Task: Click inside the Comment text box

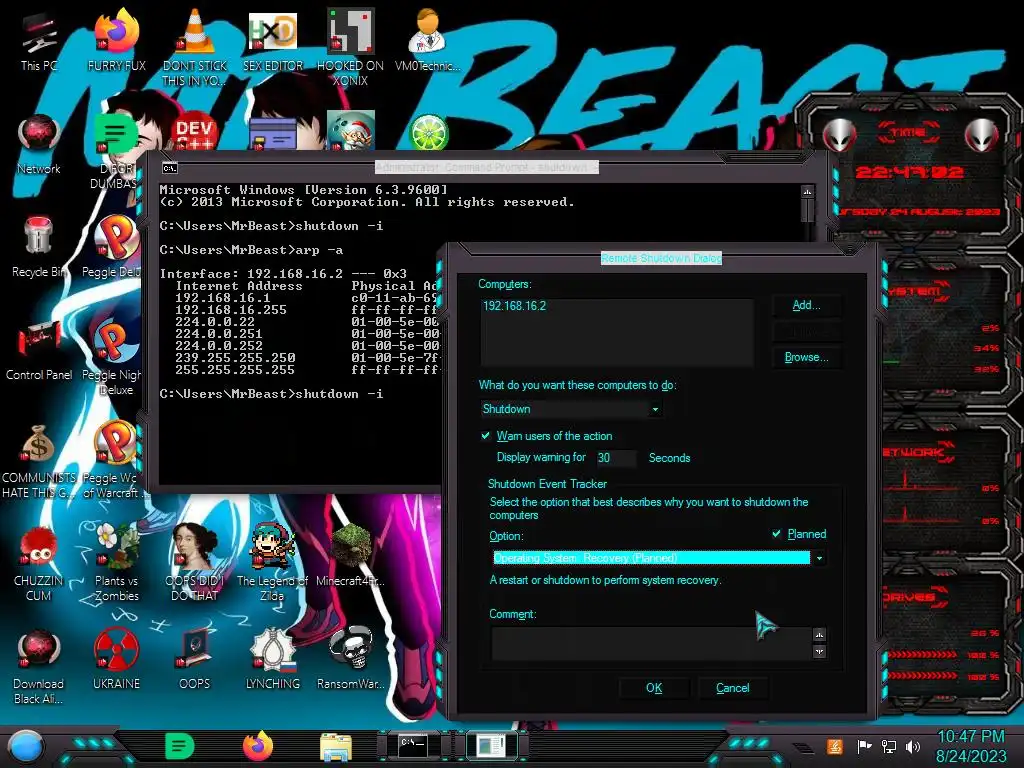Action: point(650,643)
